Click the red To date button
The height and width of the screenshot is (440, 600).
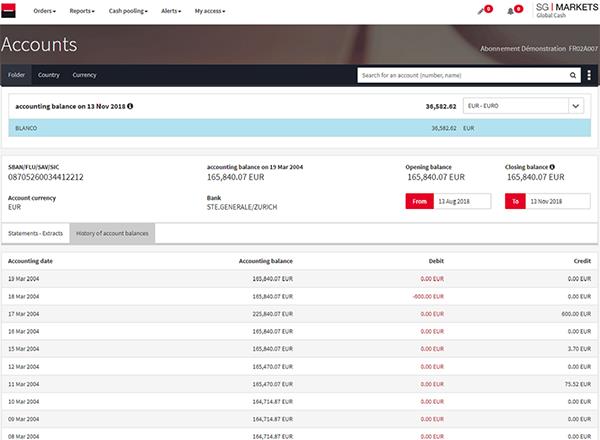518,201
